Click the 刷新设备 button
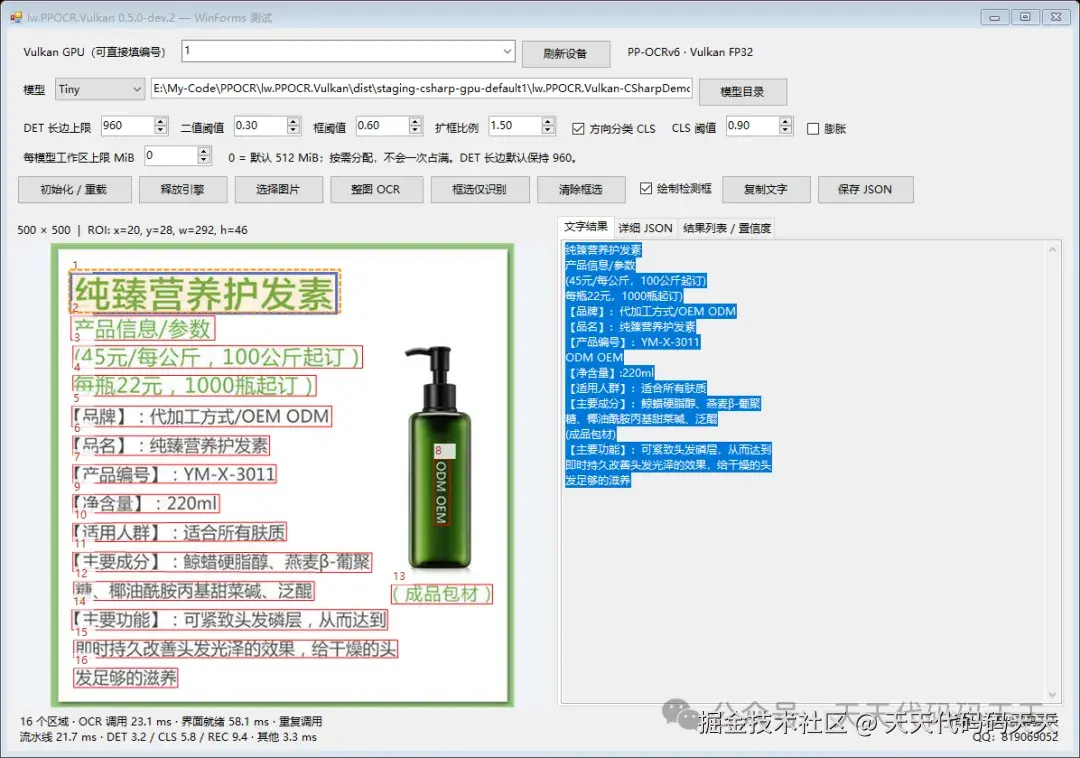Viewport: 1080px width, 758px height. [x=565, y=54]
